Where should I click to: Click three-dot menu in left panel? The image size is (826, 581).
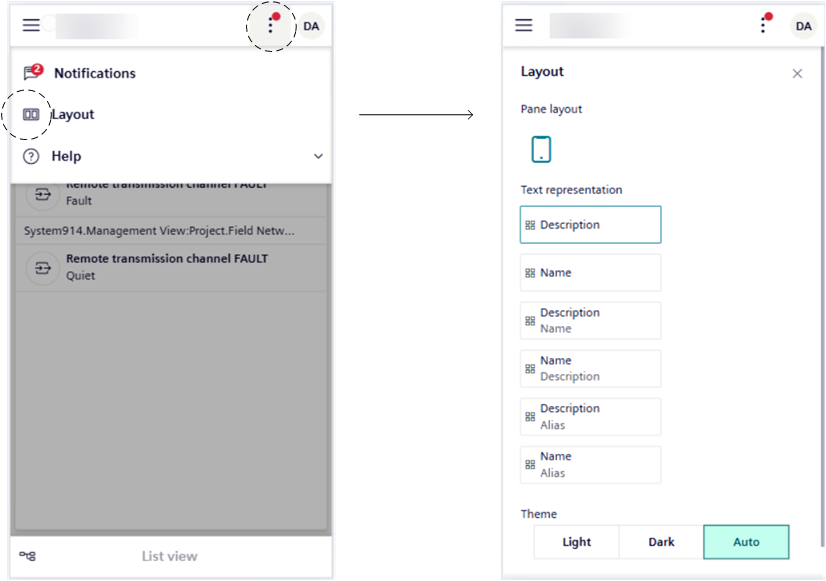pyautogui.click(x=270, y=26)
